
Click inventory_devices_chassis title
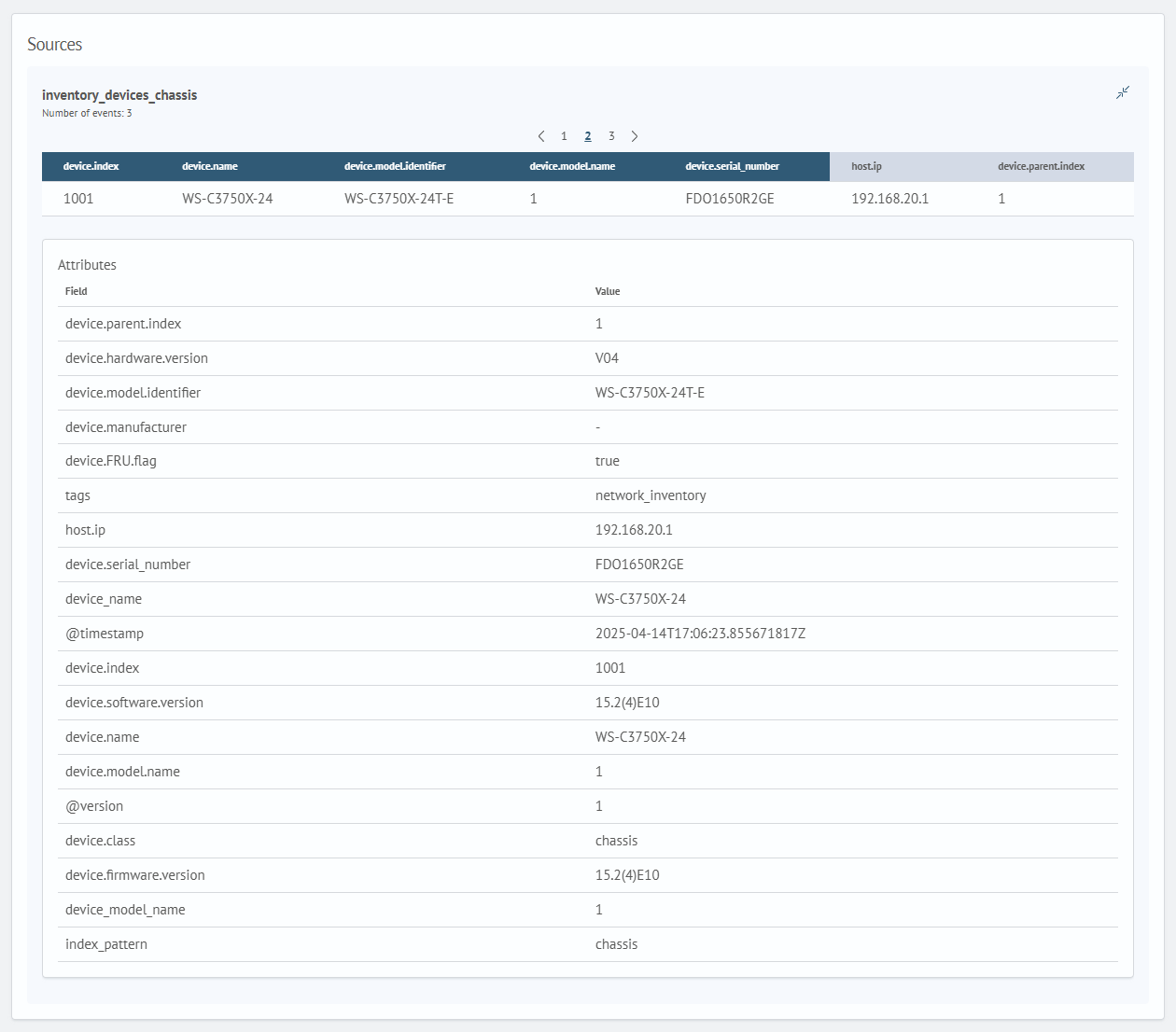point(119,95)
